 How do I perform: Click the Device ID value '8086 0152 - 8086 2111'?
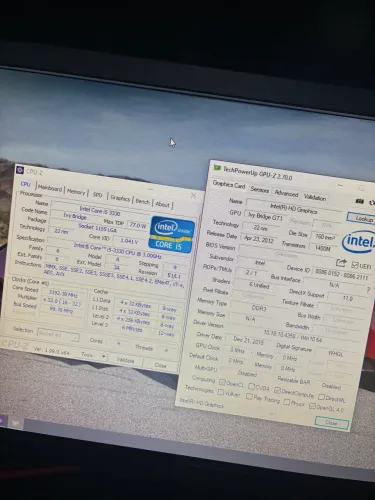pos(342,274)
